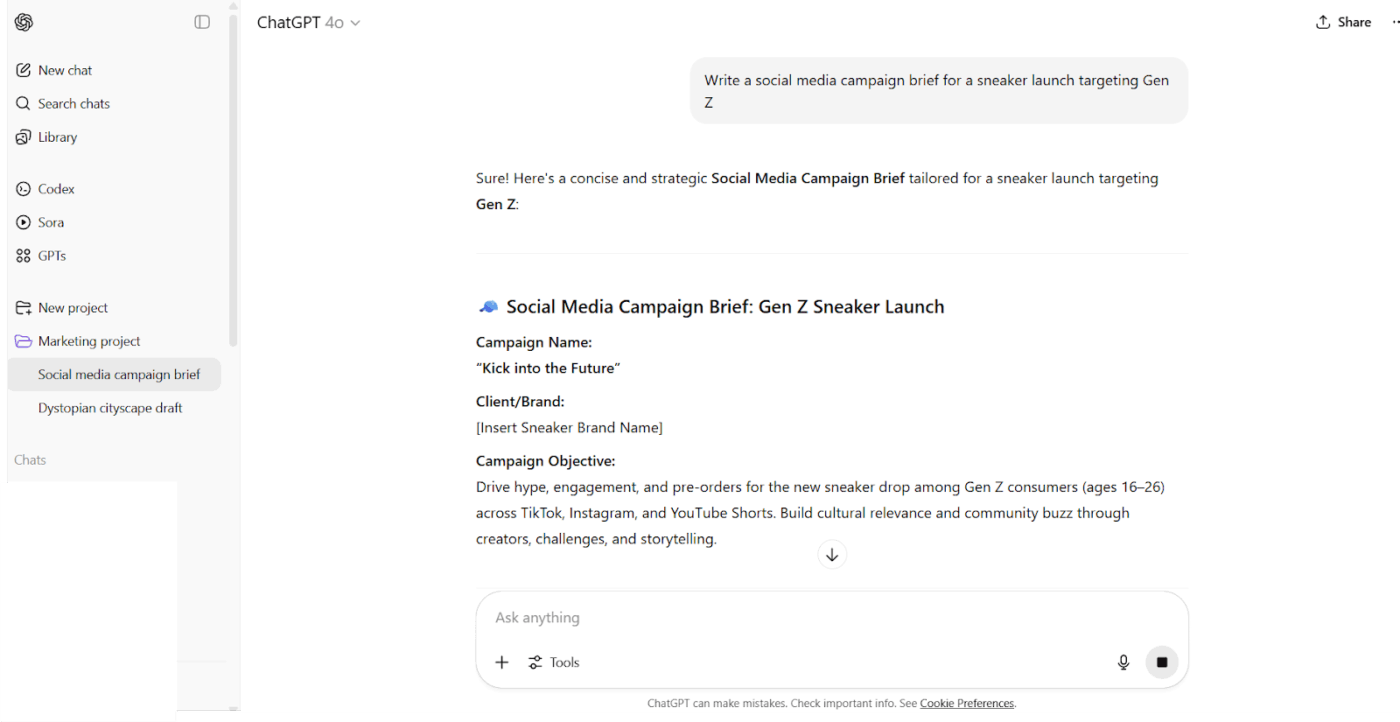Switch to the Dystopian cityscape draft chat
This screenshot has width=1400, height=722.
(110, 408)
